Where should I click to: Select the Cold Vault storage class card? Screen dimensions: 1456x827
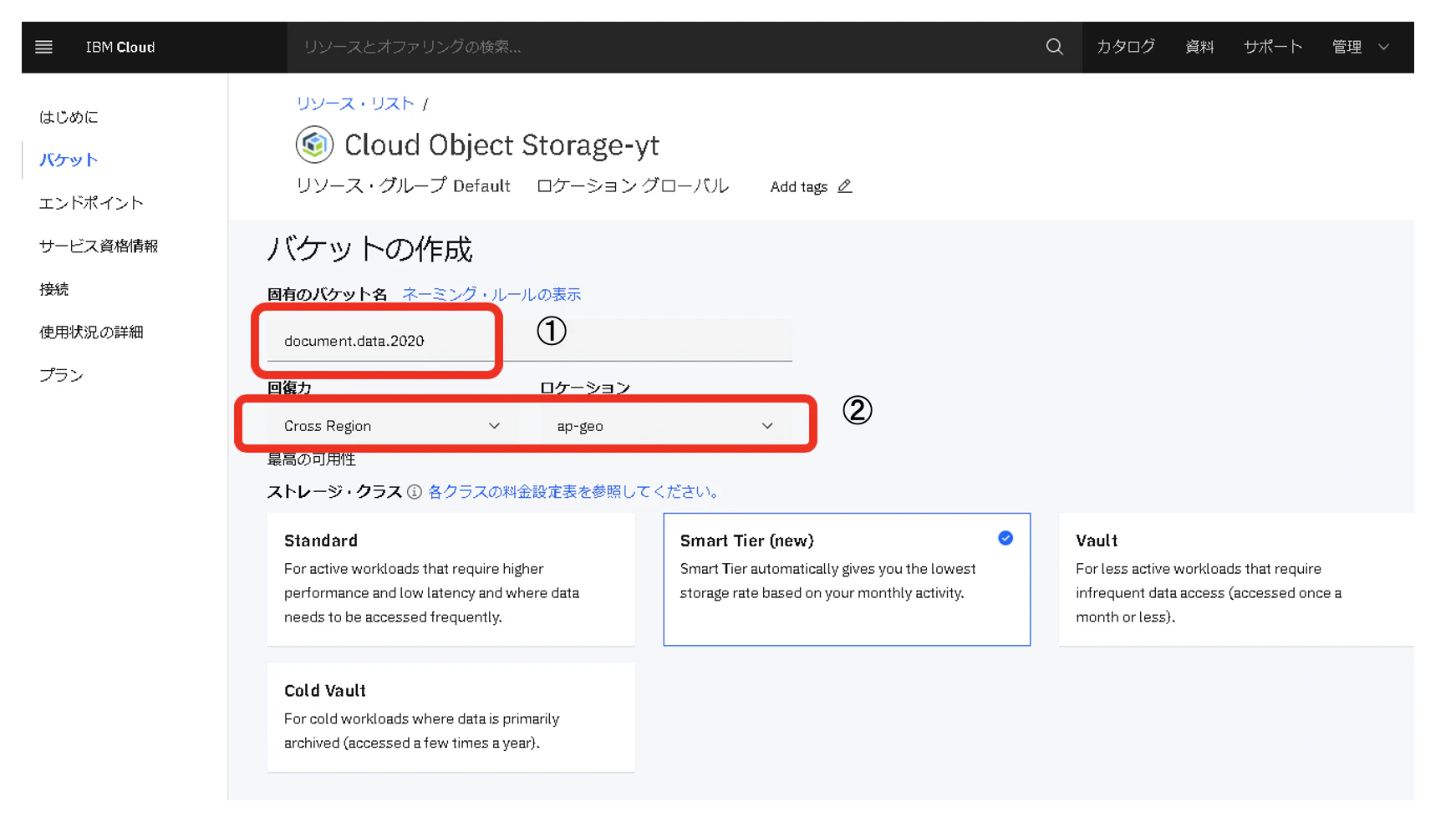(x=451, y=717)
